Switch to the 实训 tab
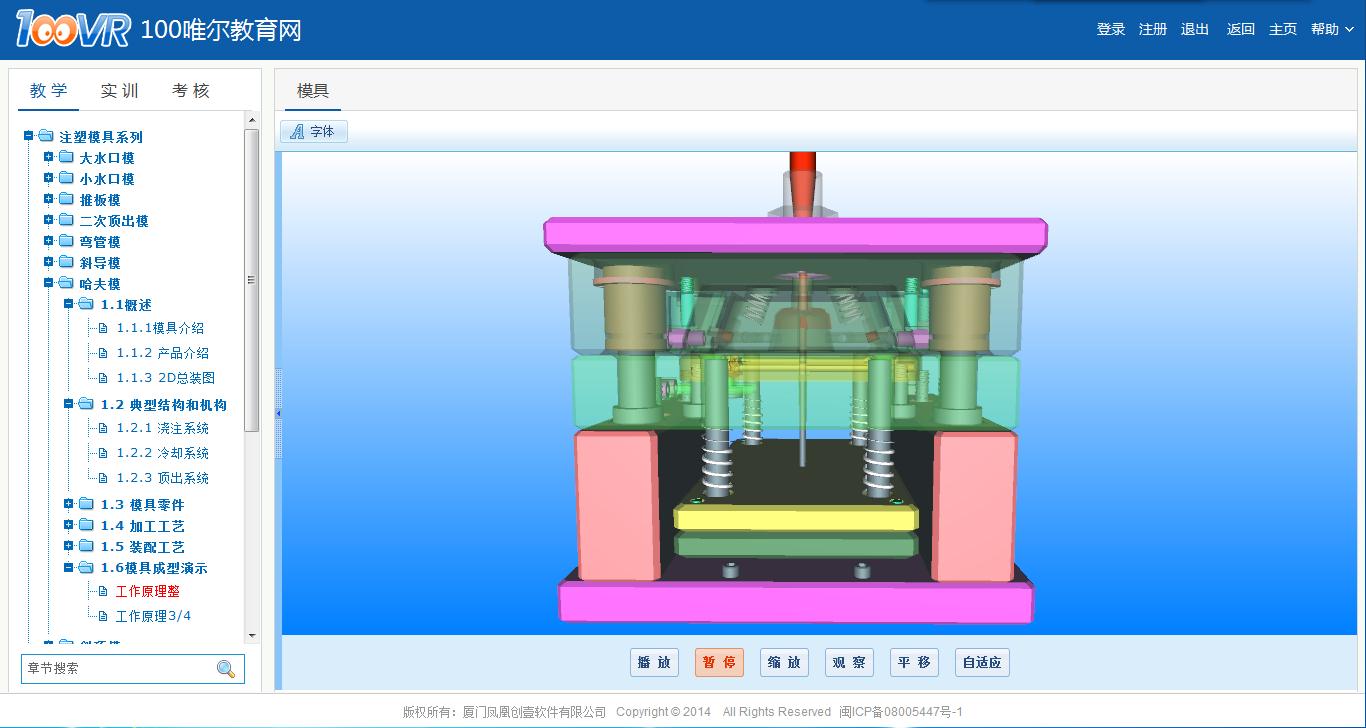The image size is (1366, 728). point(119,91)
